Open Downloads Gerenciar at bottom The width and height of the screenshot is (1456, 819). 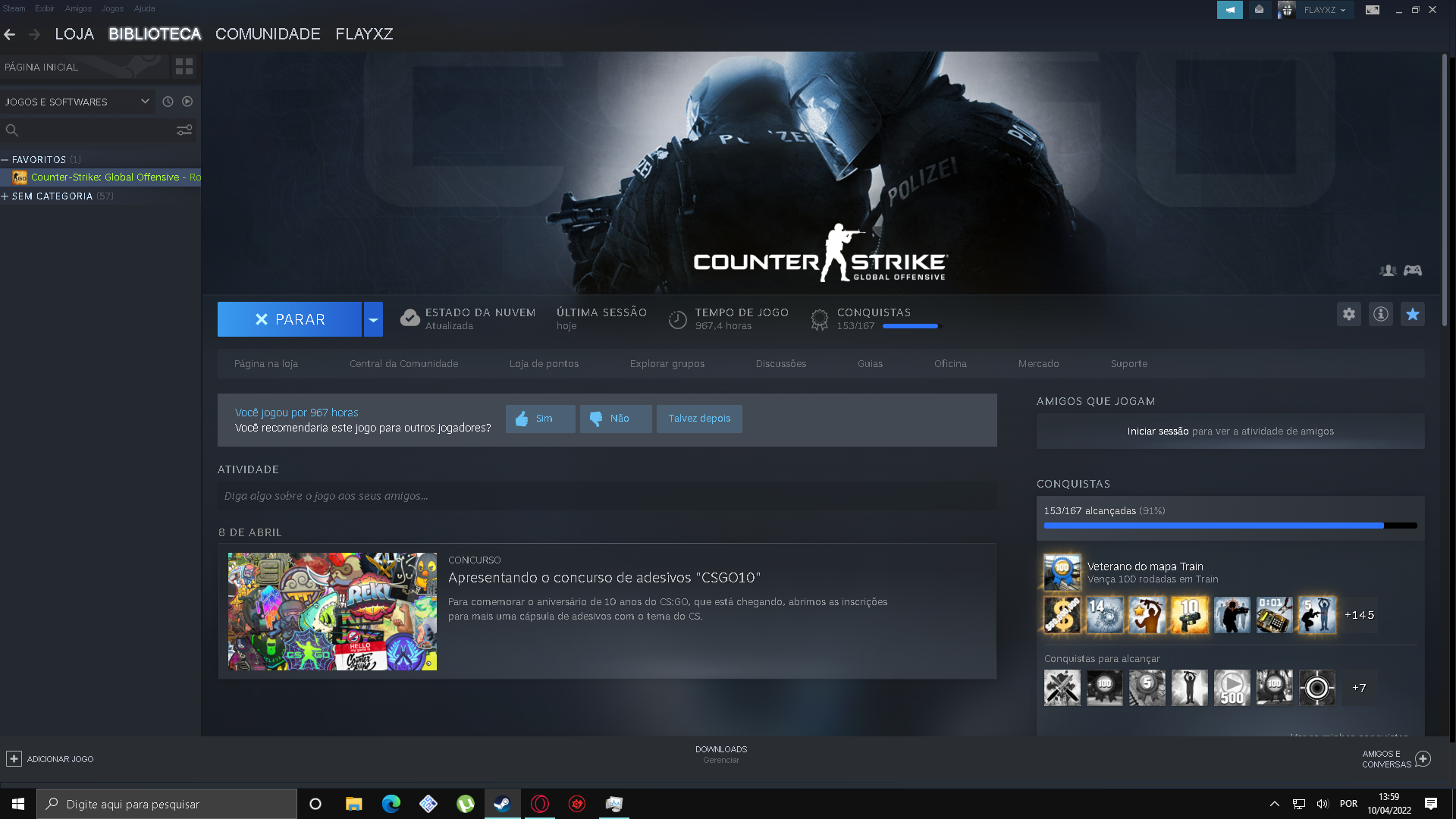(x=721, y=755)
